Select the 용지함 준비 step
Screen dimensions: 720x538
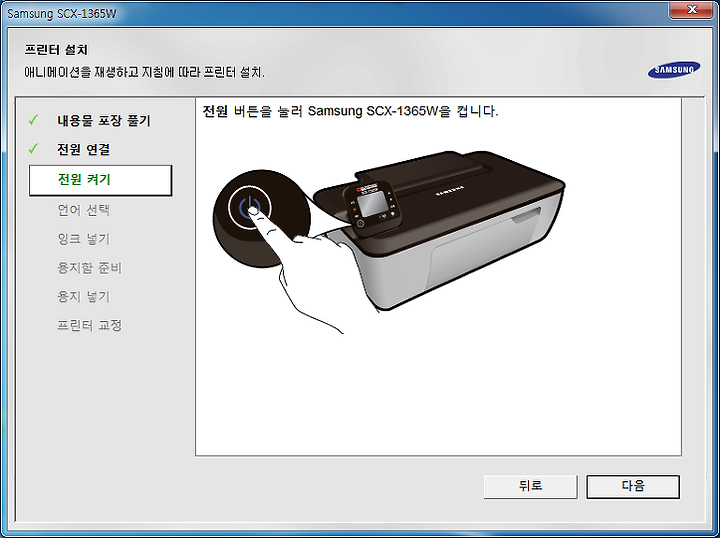[x=90, y=268]
